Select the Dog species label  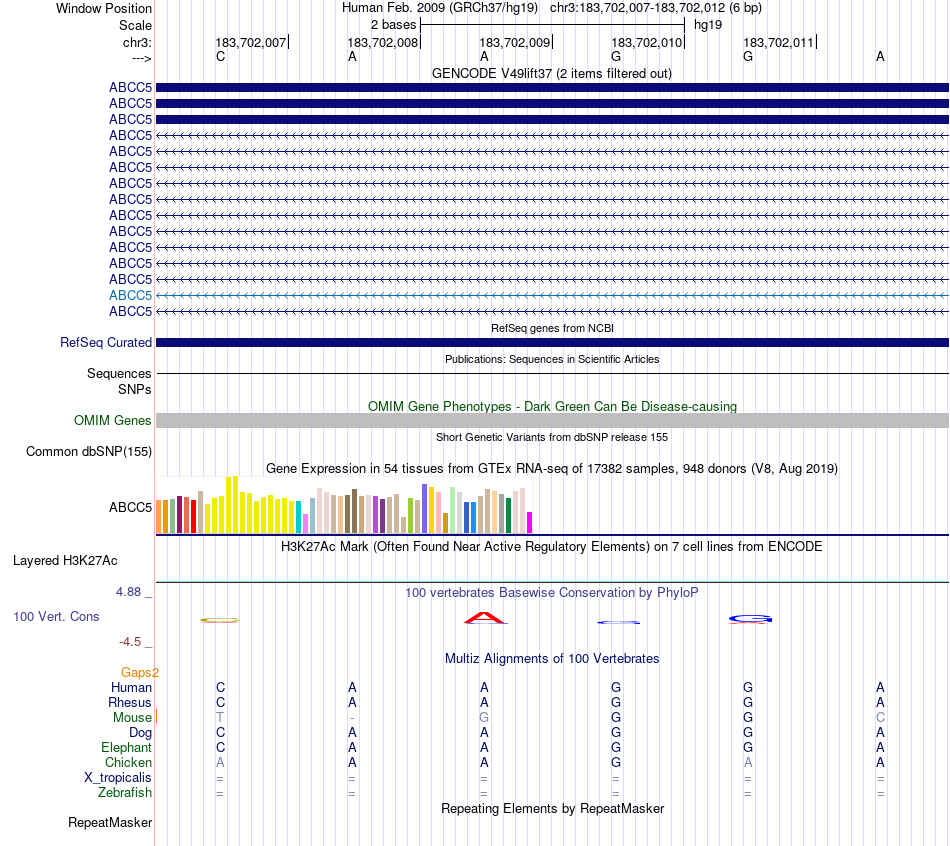[x=140, y=732]
